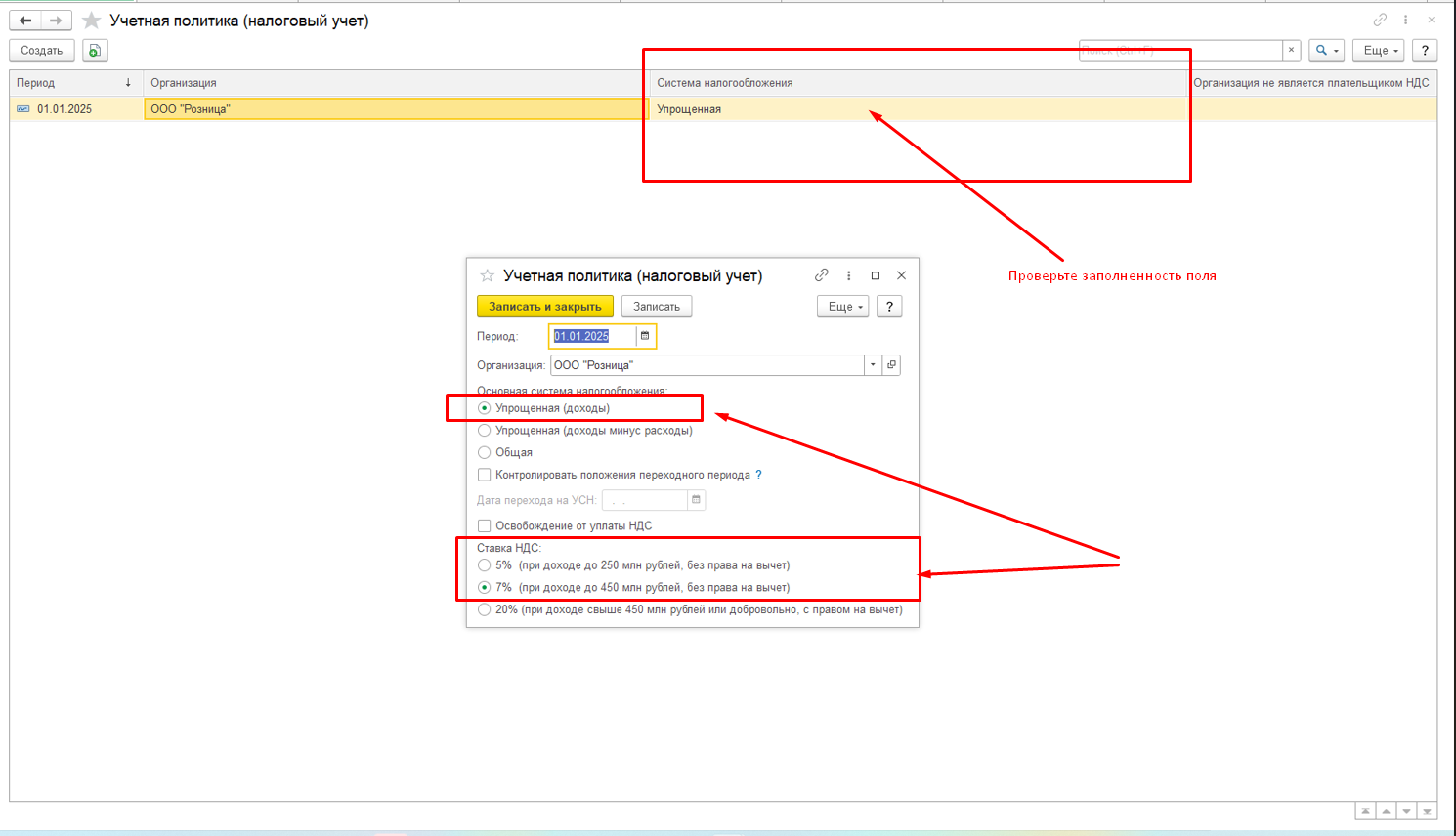Click the Записать button
Viewport: 1456px width, 836px height.
pos(657,307)
